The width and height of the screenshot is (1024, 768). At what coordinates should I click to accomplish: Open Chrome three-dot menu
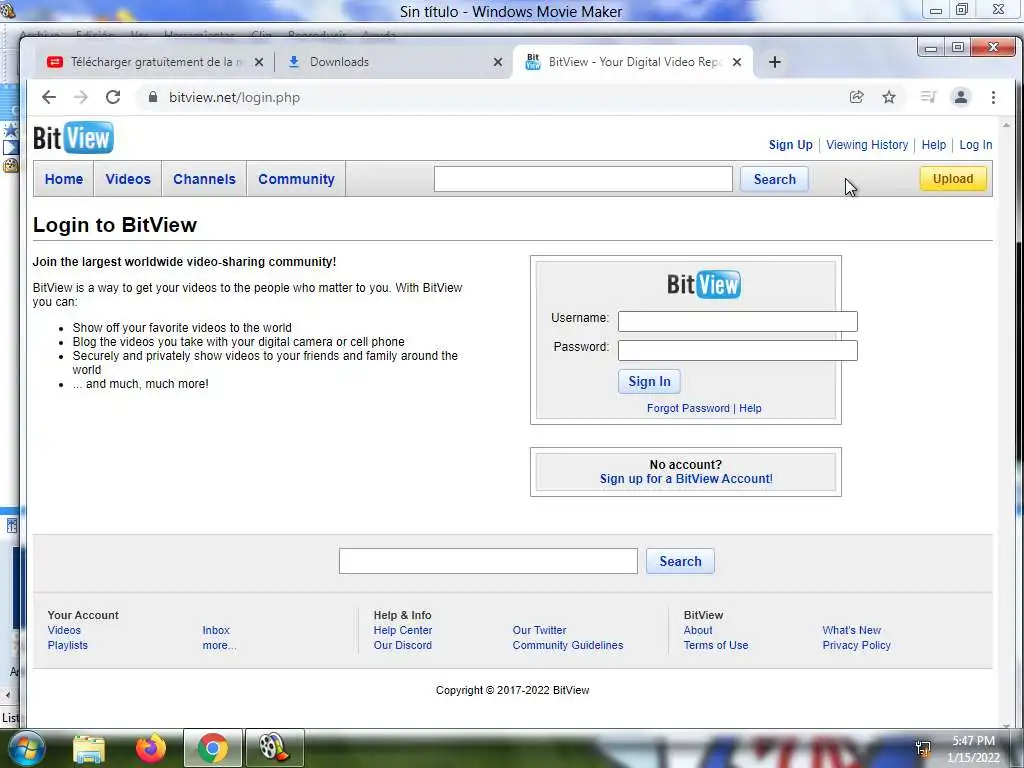(993, 97)
